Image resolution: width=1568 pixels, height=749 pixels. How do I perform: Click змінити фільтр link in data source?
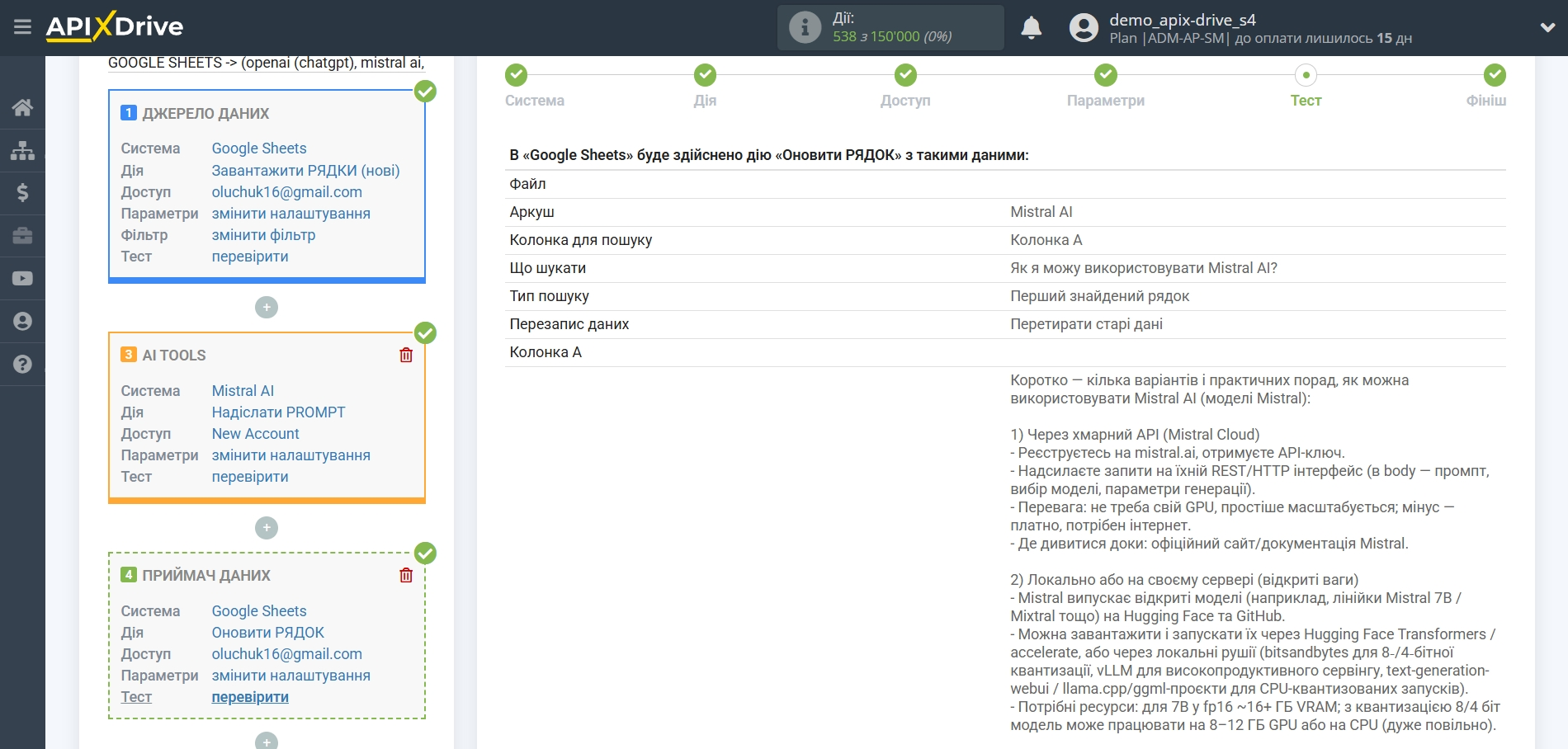point(263,235)
